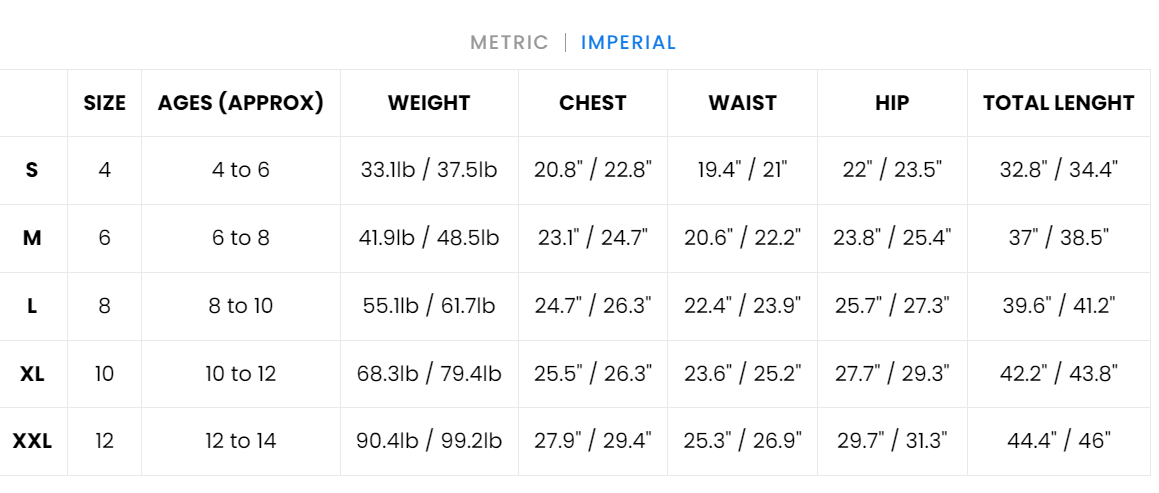Click the WEIGHT column header

point(429,103)
